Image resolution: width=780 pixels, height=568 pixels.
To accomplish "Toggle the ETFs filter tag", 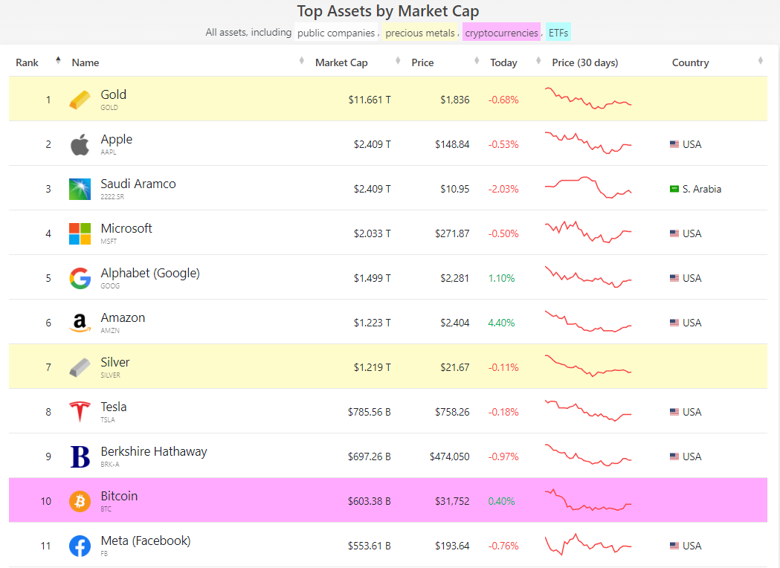I will (558, 33).
